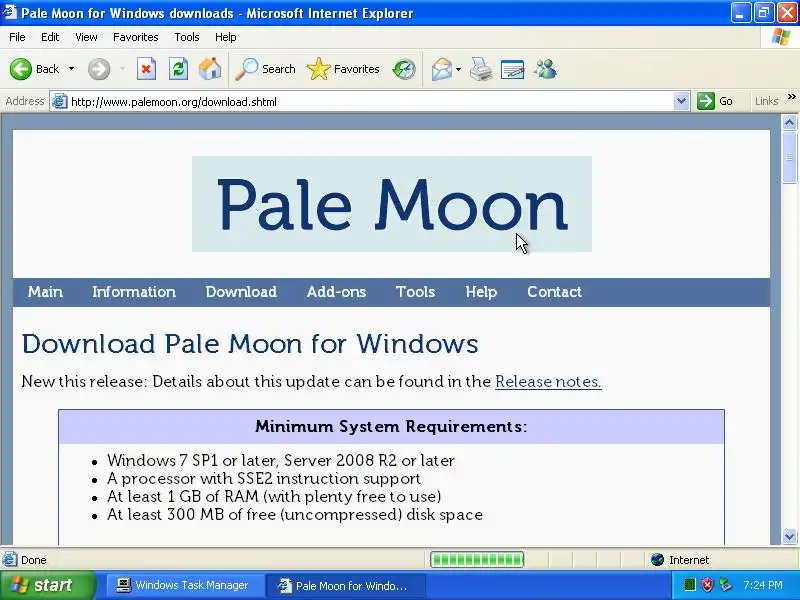800x600 pixels.
Task: Click the green Go button
Action: (715, 101)
